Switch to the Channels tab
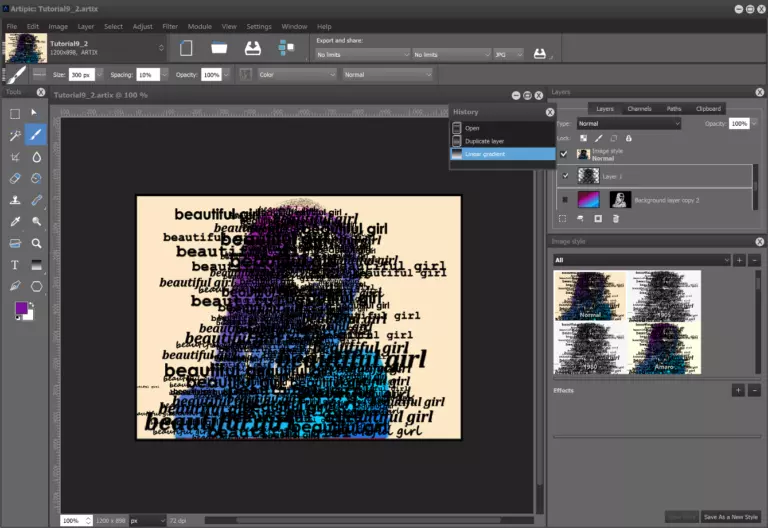 click(638, 108)
